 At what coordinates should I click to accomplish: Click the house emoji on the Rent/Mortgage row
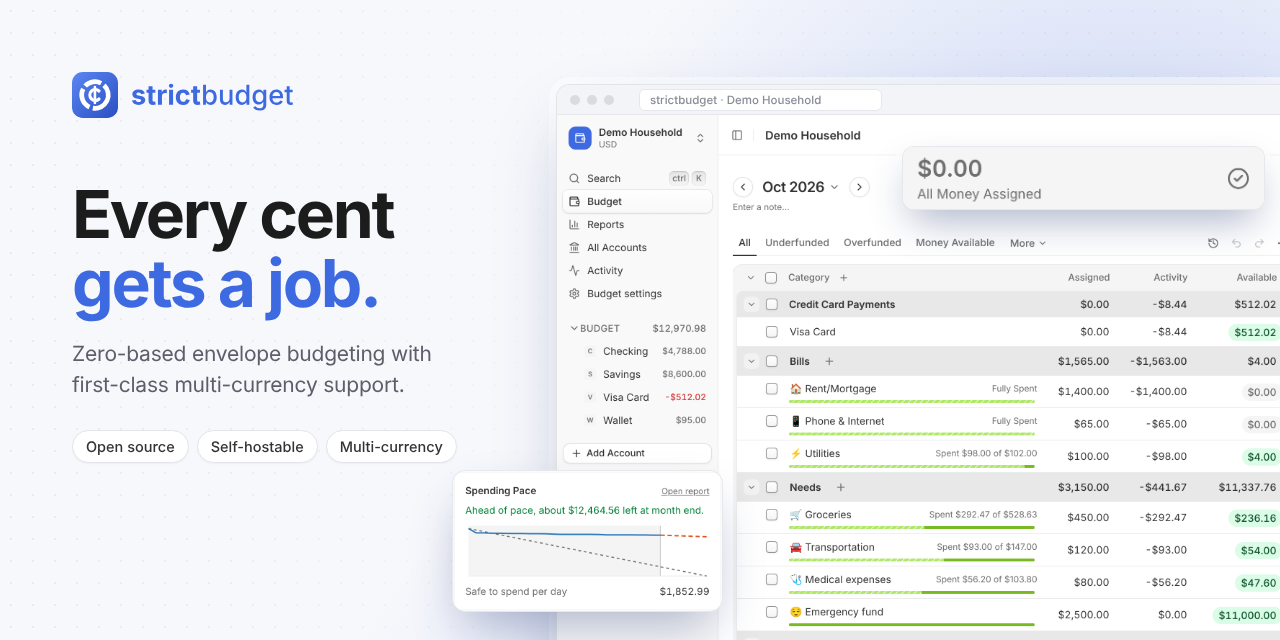coord(796,389)
